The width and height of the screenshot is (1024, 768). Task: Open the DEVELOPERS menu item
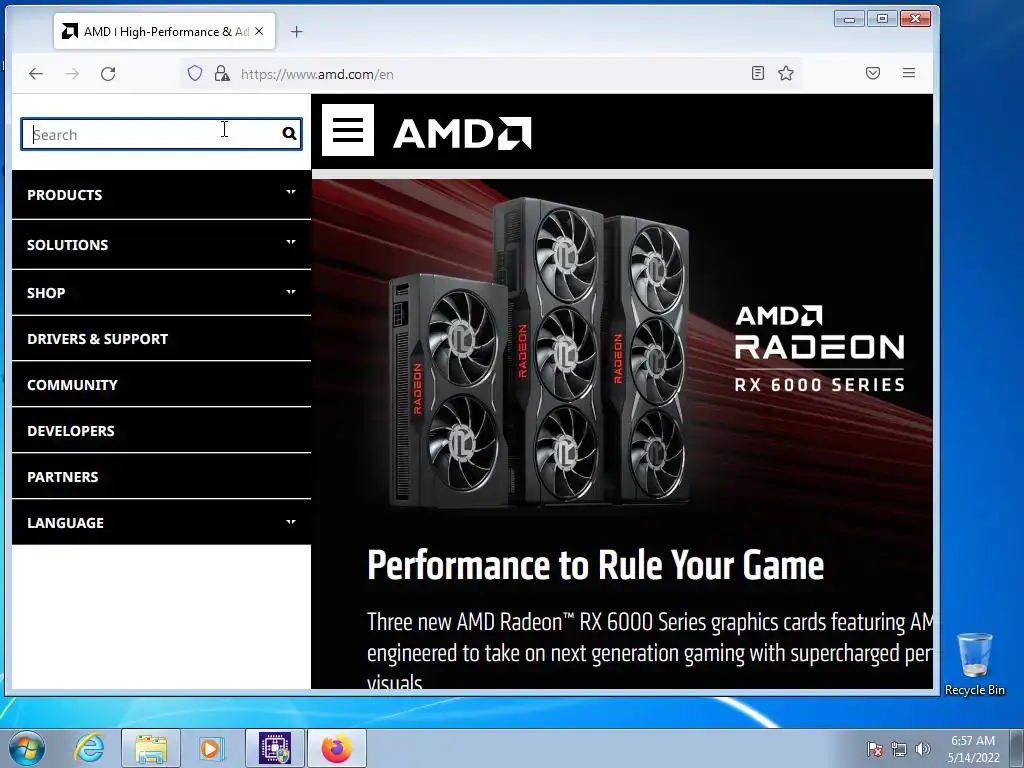tap(161, 430)
